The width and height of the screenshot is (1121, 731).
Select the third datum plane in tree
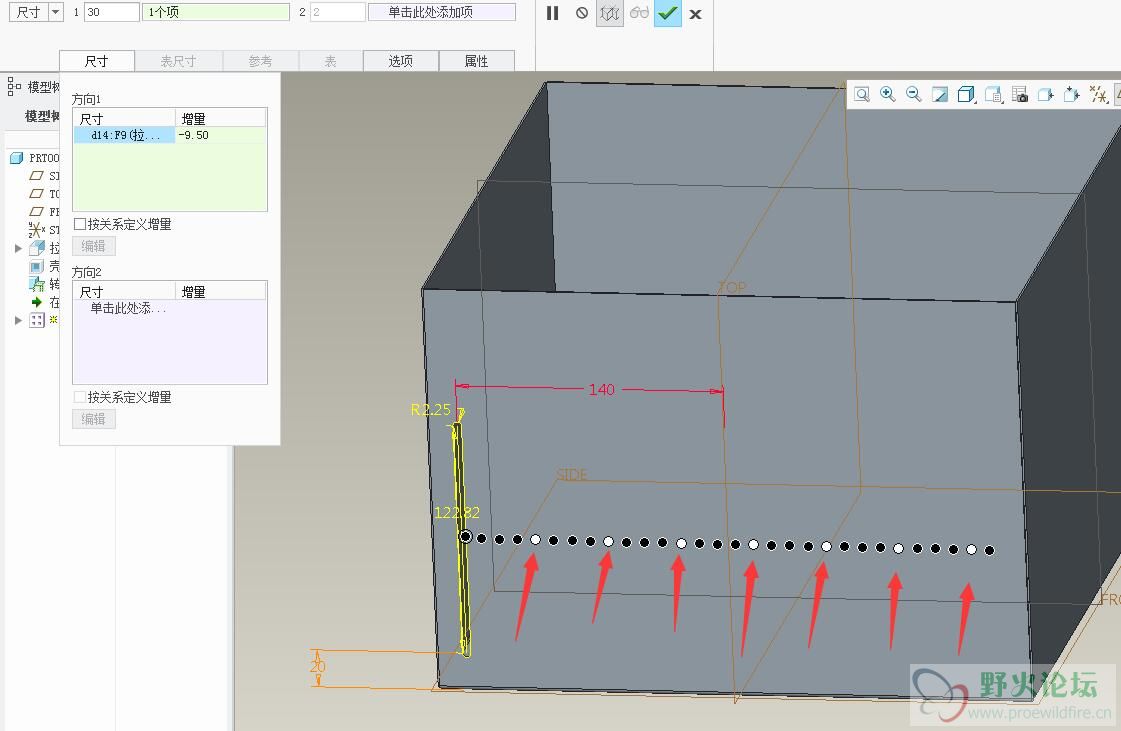(44, 211)
